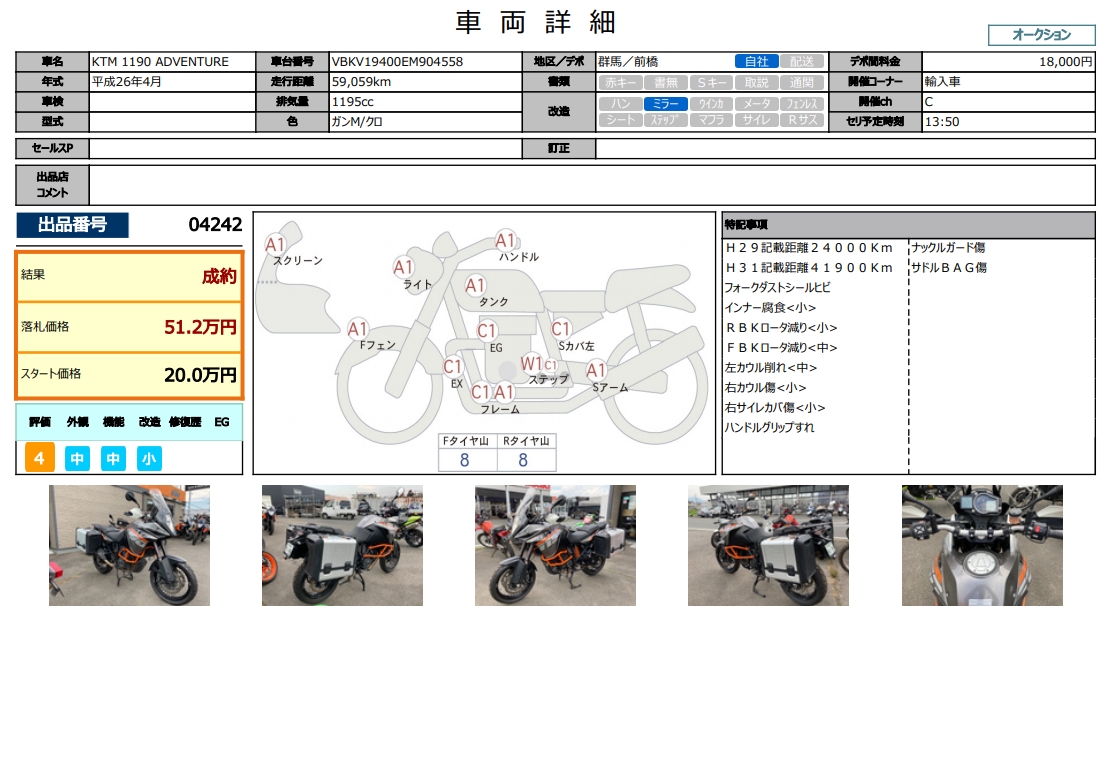The width and height of the screenshot is (1112, 778).
Task: Click the note ハンドルグリップすれ
Action: [x=769, y=427]
